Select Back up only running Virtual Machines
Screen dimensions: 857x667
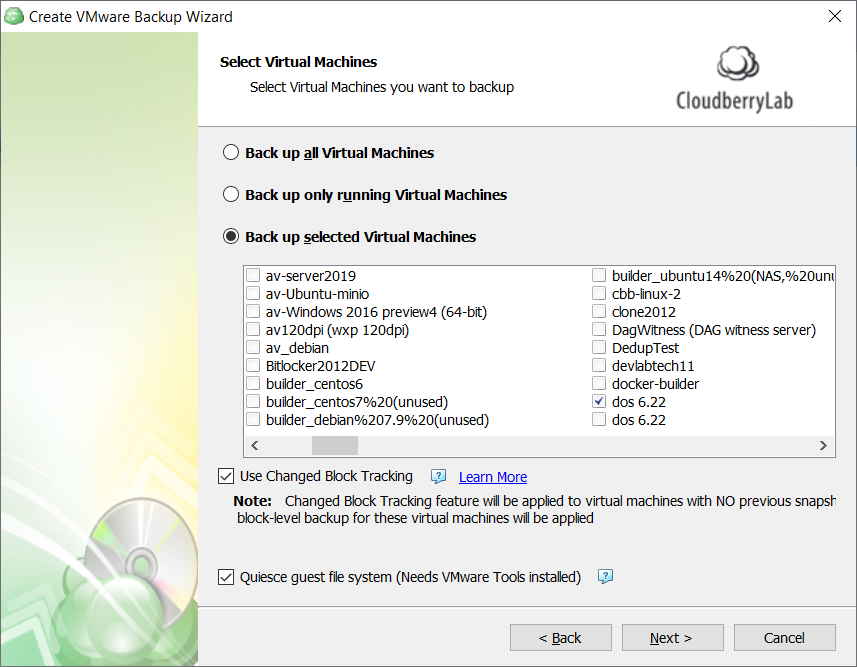point(231,194)
